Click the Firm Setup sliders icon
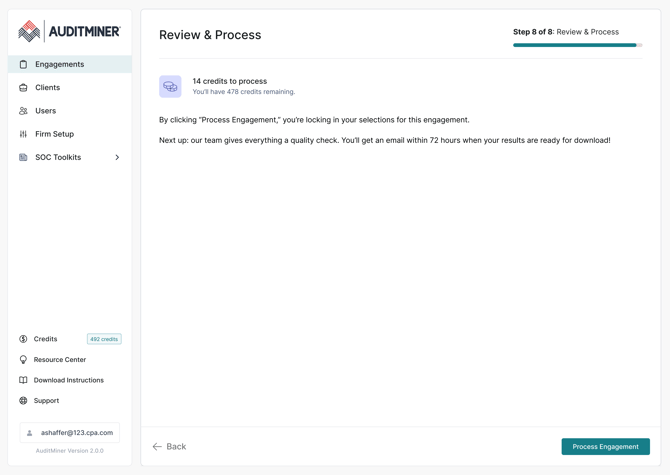Image resolution: width=670 pixels, height=475 pixels. click(24, 134)
